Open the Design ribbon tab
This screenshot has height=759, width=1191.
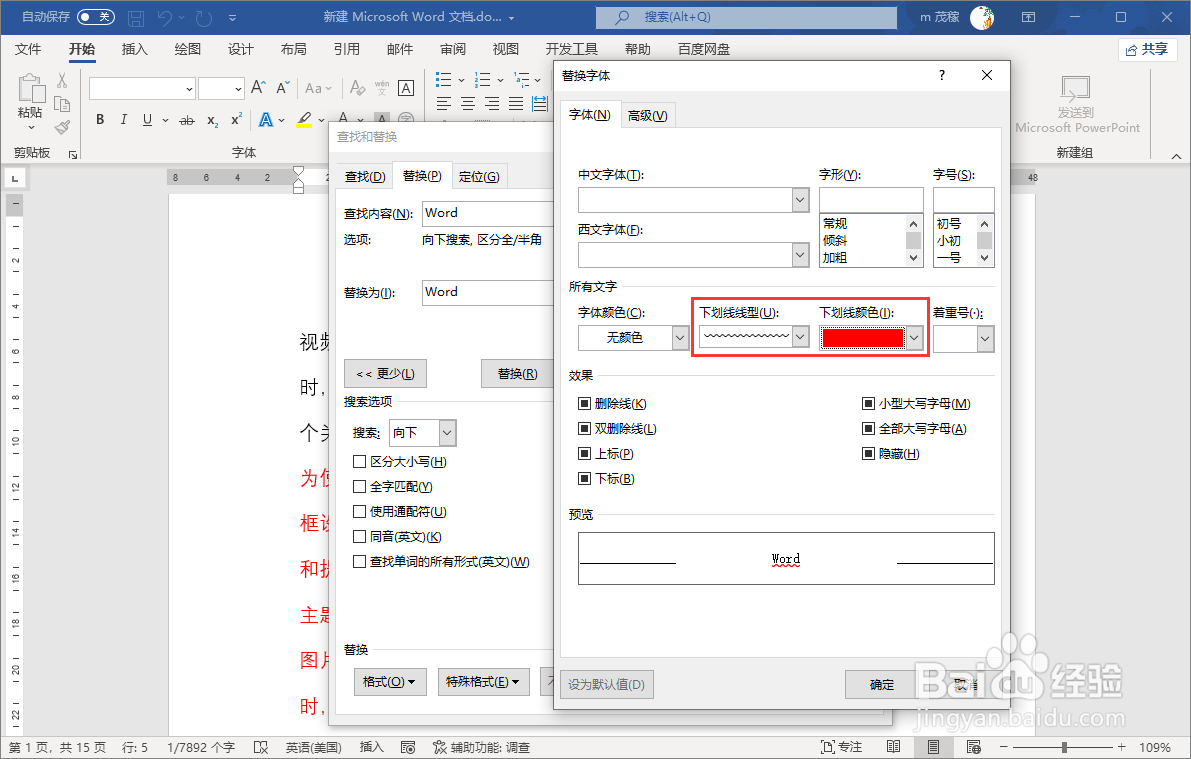(x=241, y=49)
